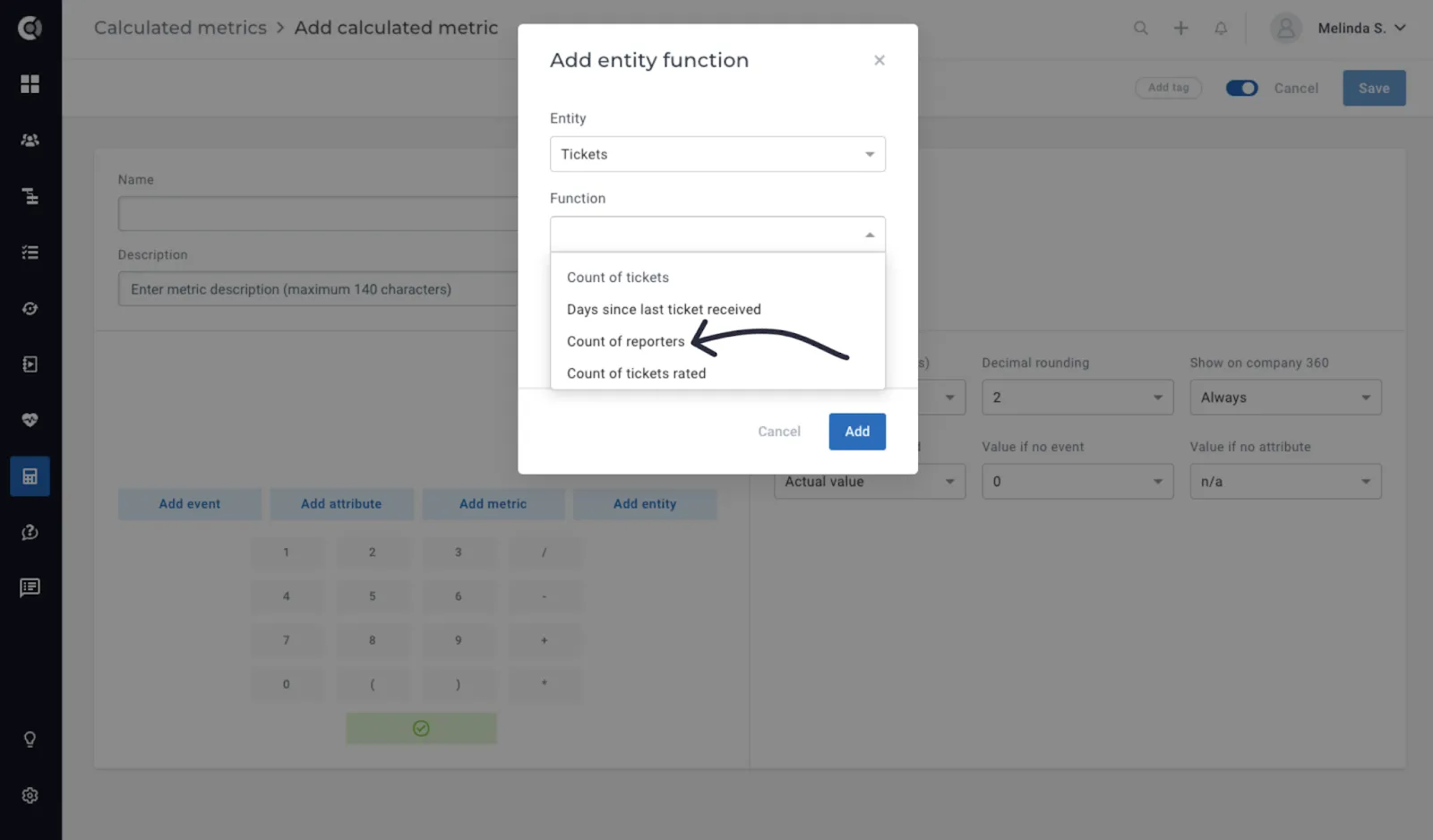Viewport: 1433px width, 840px height.
Task: Click Cancel in the dialog
Action: 779,432
